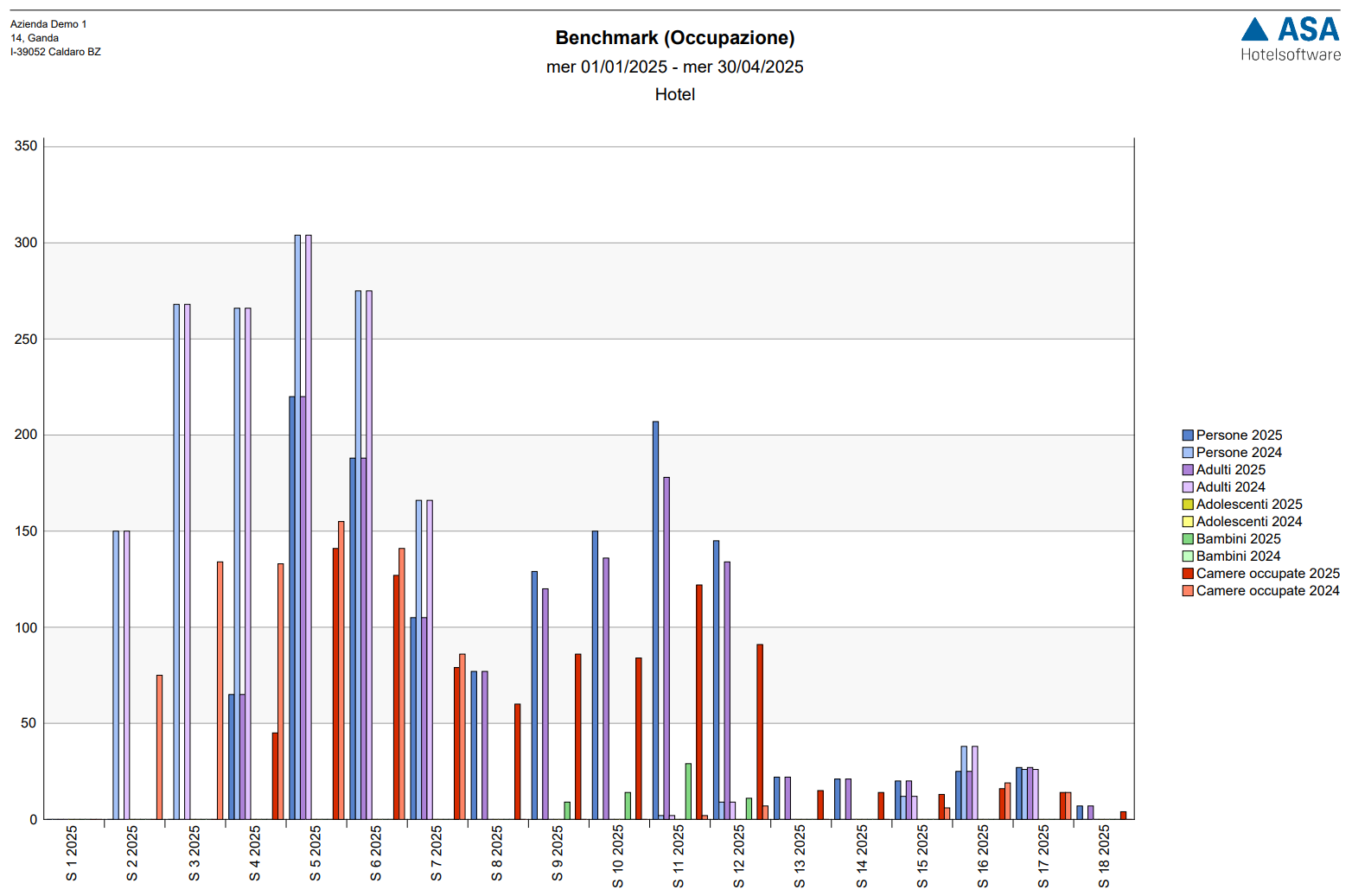The height and width of the screenshot is (896, 1352).
Task: Click the Benchmark (Occupazione) chart title
Action: tap(674, 38)
